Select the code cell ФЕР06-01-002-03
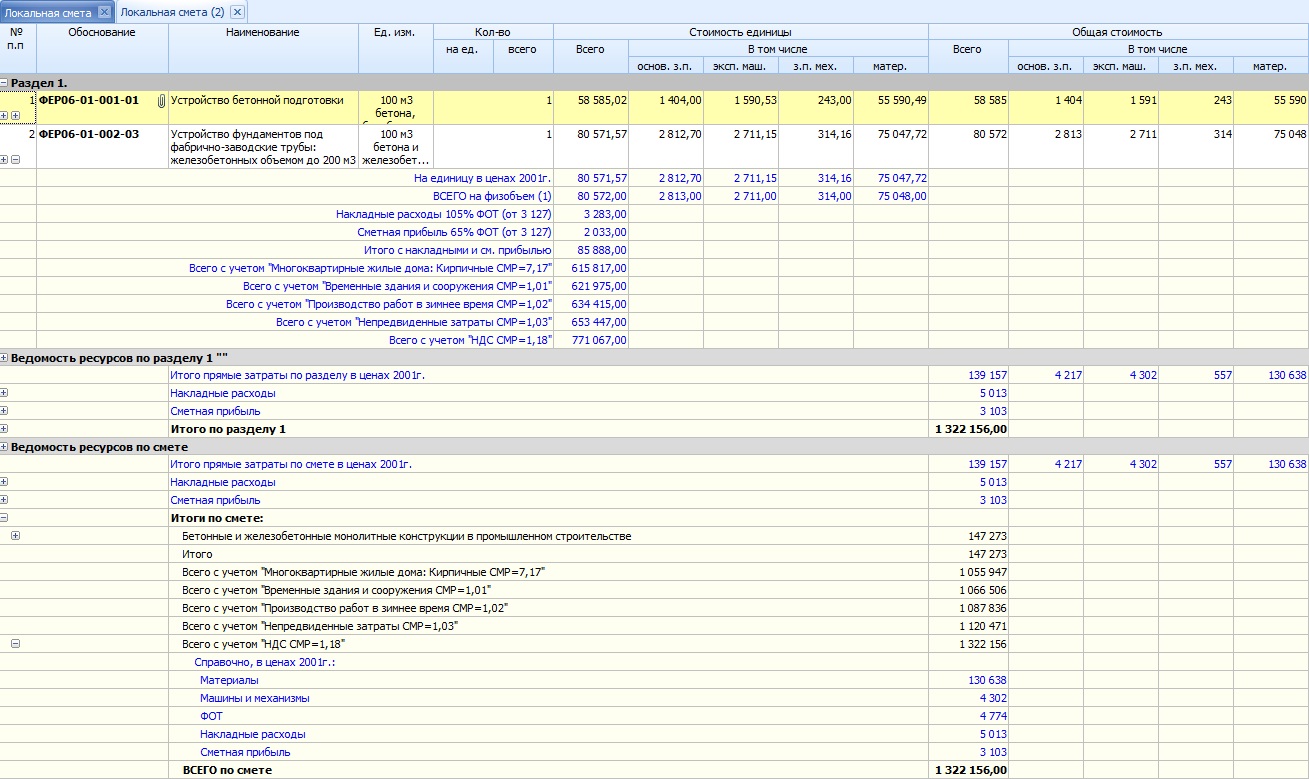1309x779 pixels. click(x=90, y=134)
